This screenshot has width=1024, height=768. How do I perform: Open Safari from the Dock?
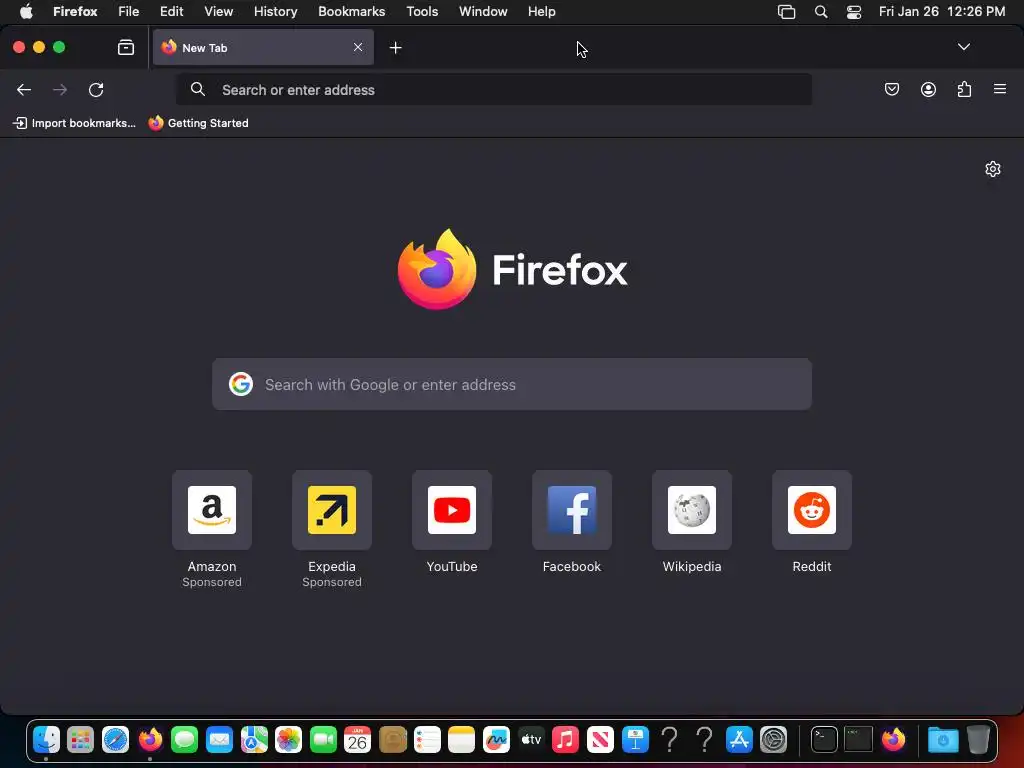[116, 740]
